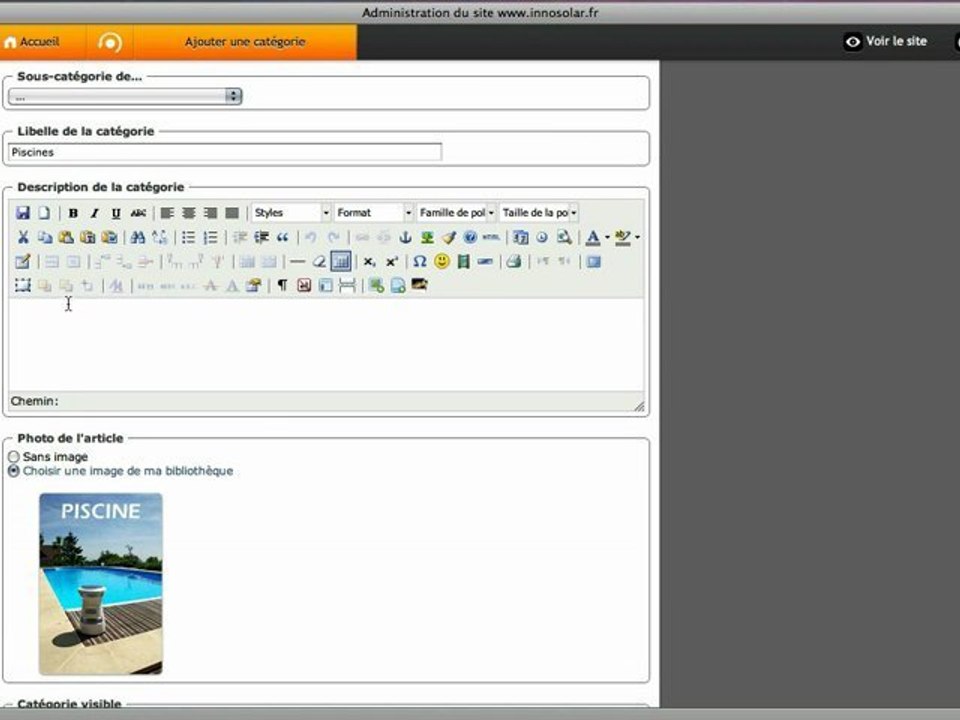Insert a bulleted list
The width and height of the screenshot is (960, 720).
[189, 237]
